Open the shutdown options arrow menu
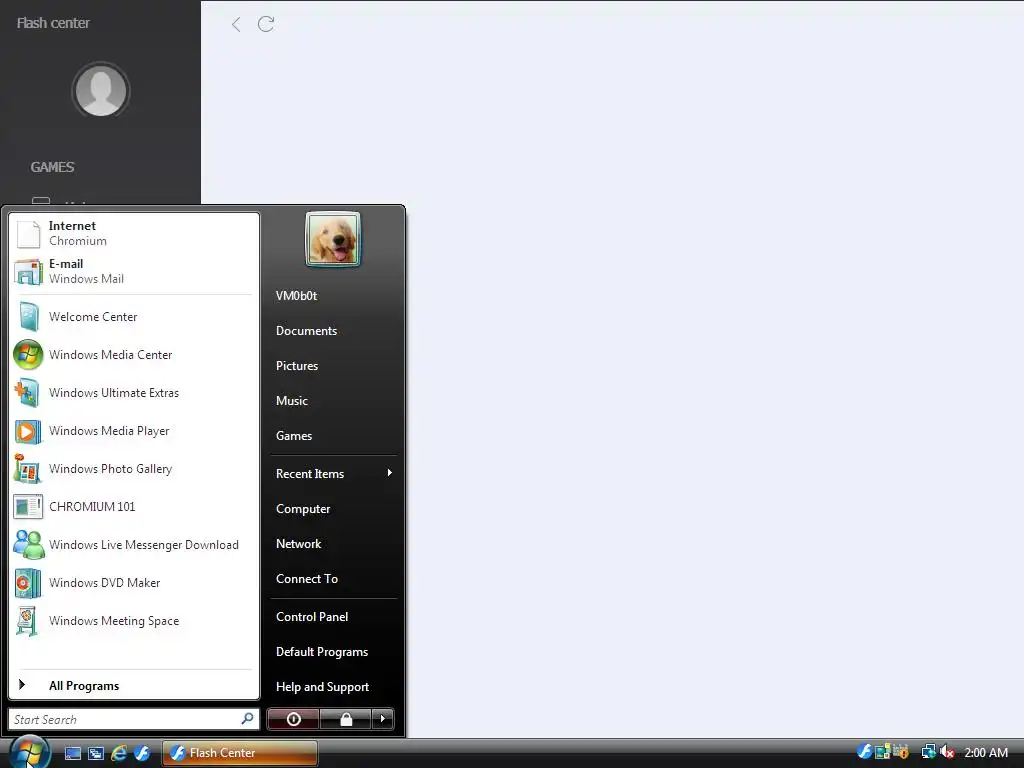This screenshot has width=1024, height=768. coord(383,719)
